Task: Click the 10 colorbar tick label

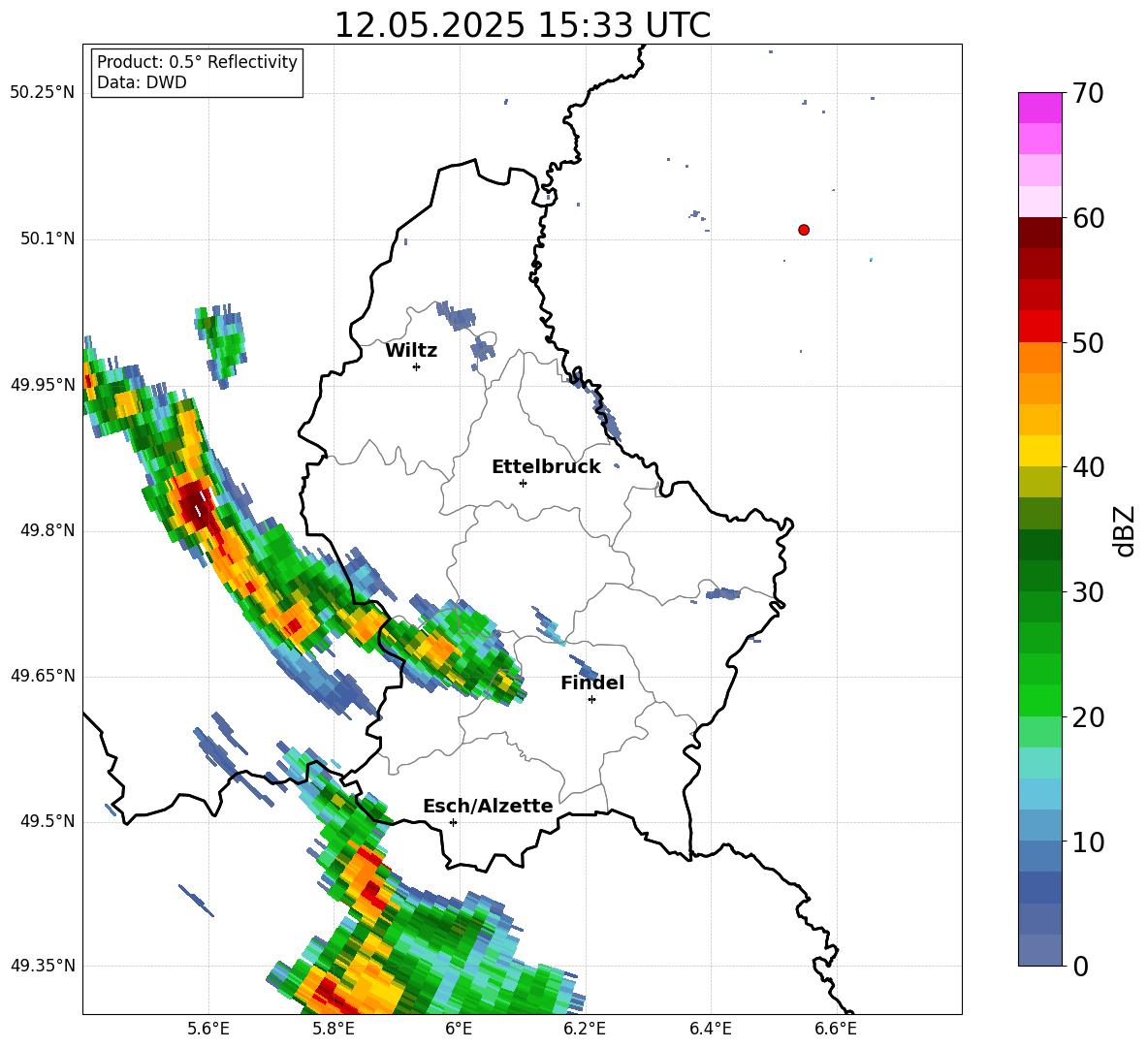Action: (x=1088, y=842)
